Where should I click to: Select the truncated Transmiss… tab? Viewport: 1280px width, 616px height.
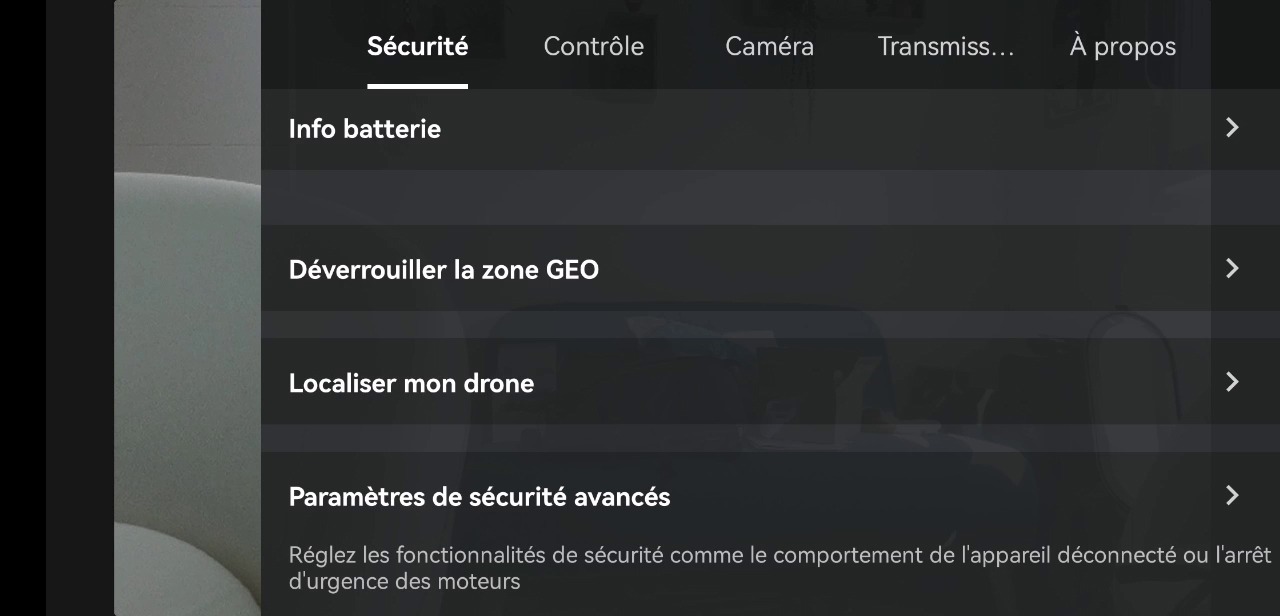click(x=946, y=46)
